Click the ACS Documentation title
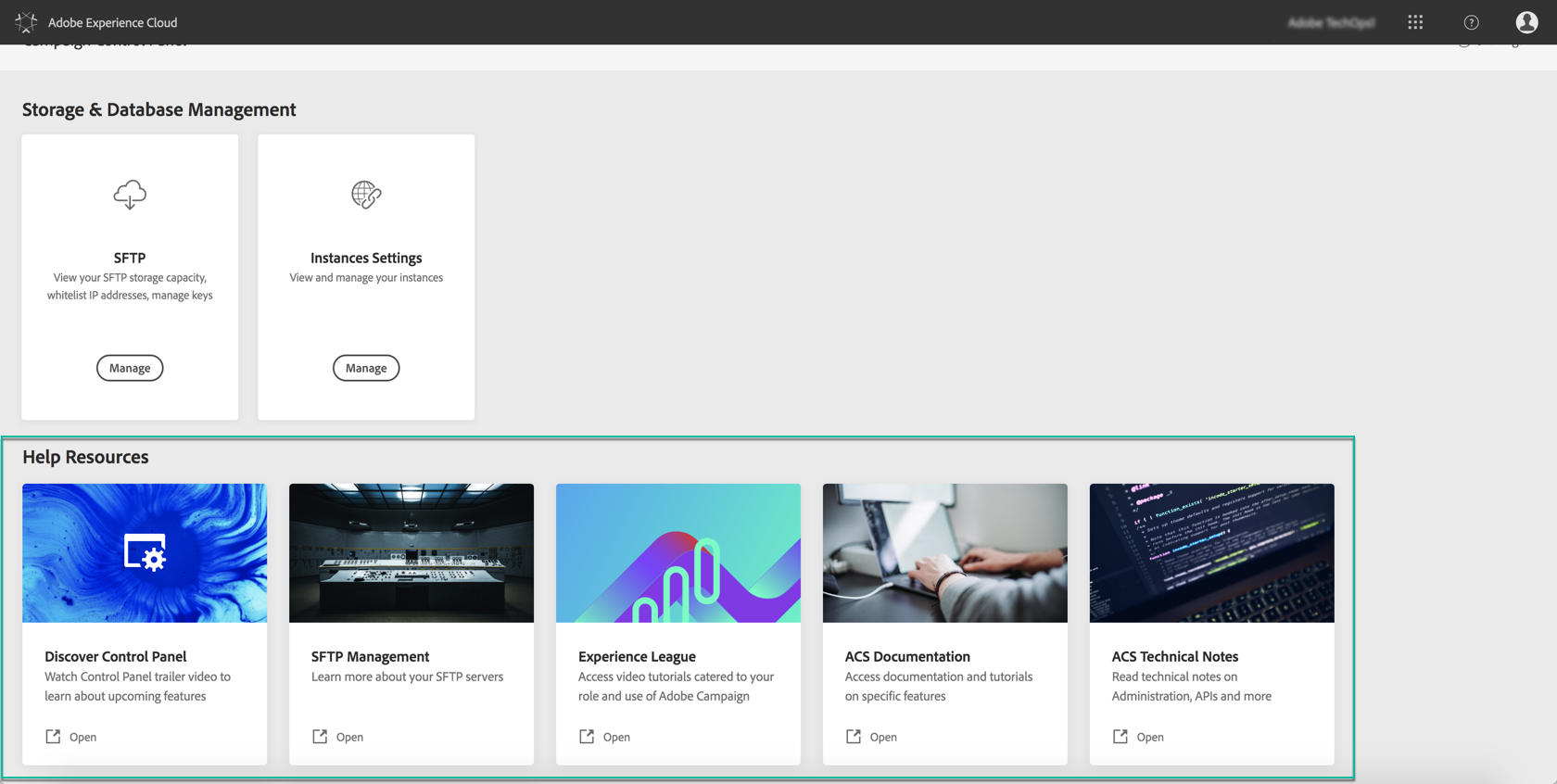The width and height of the screenshot is (1557, 784). click(x=908, y=656)
